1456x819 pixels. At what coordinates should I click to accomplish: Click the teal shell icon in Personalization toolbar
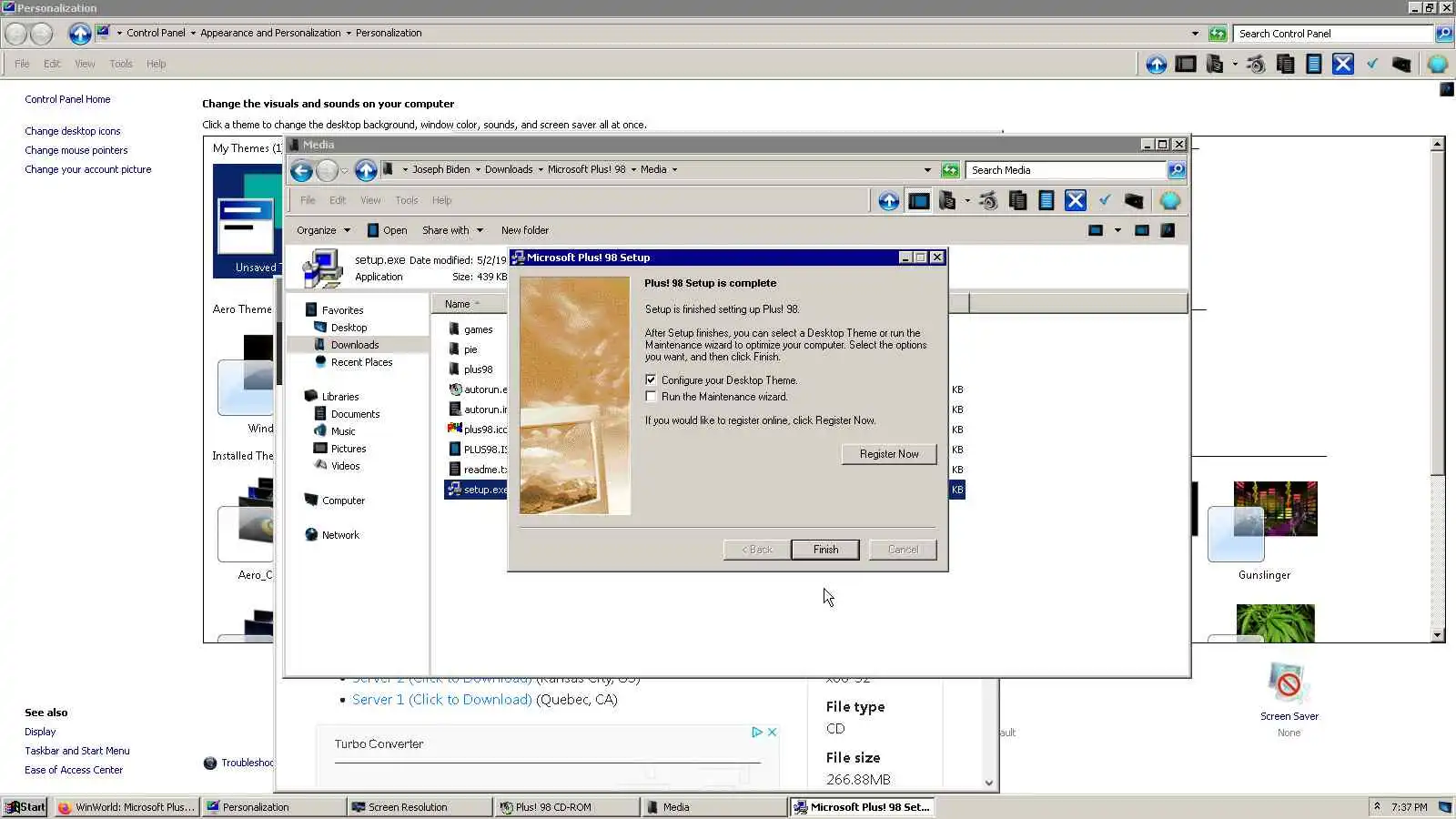point(1438,64)
